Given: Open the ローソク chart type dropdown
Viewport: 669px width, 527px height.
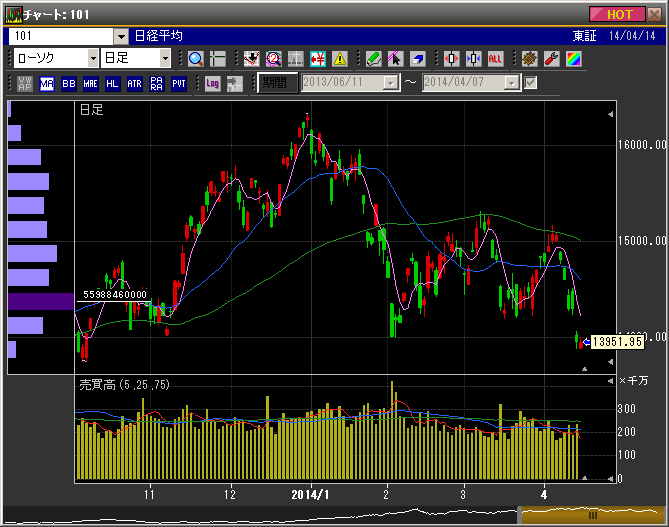Looking at the screenshot, I should pyautogui.click(x=93, y=59).
